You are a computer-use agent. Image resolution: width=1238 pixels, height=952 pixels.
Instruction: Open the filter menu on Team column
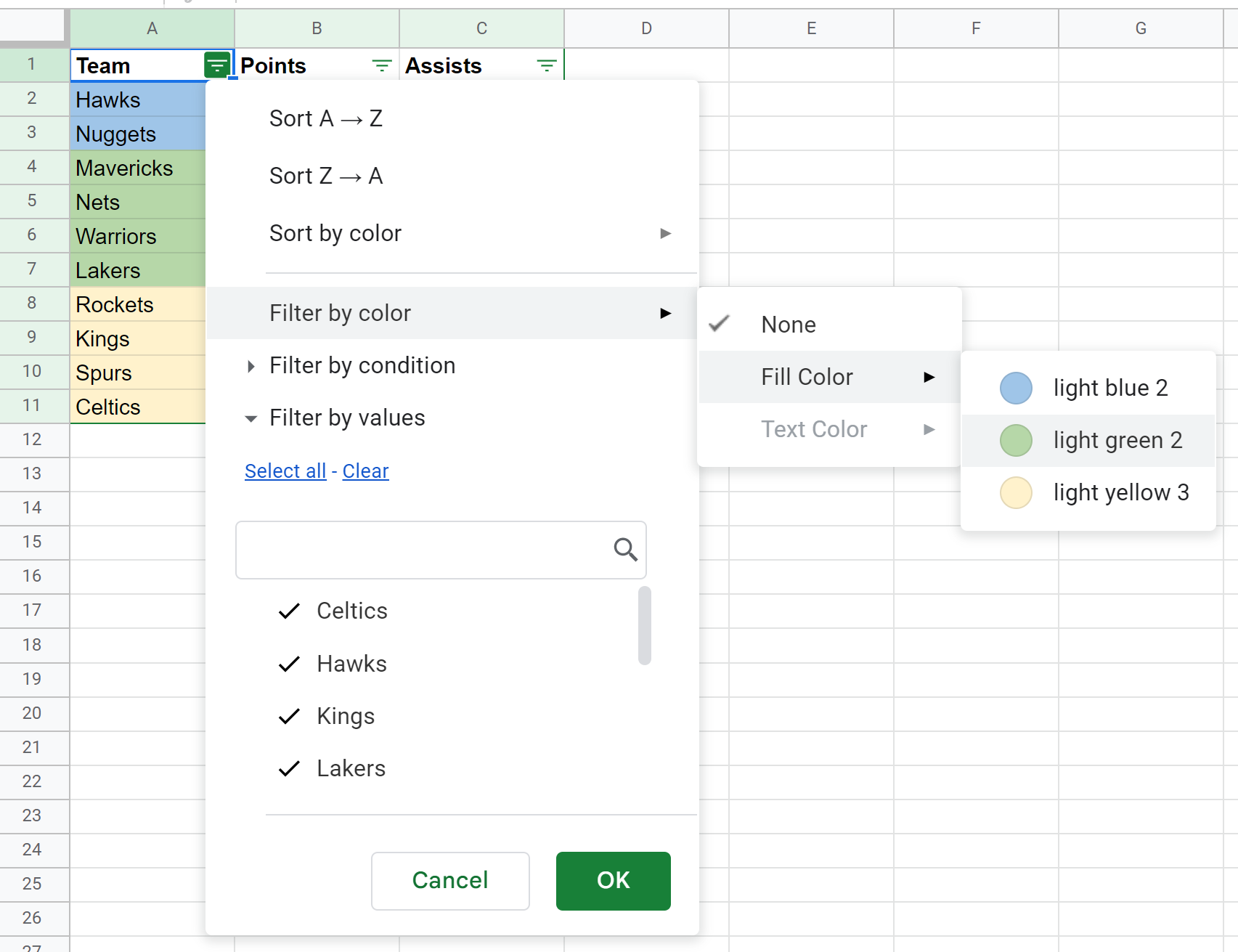point(217,65)
